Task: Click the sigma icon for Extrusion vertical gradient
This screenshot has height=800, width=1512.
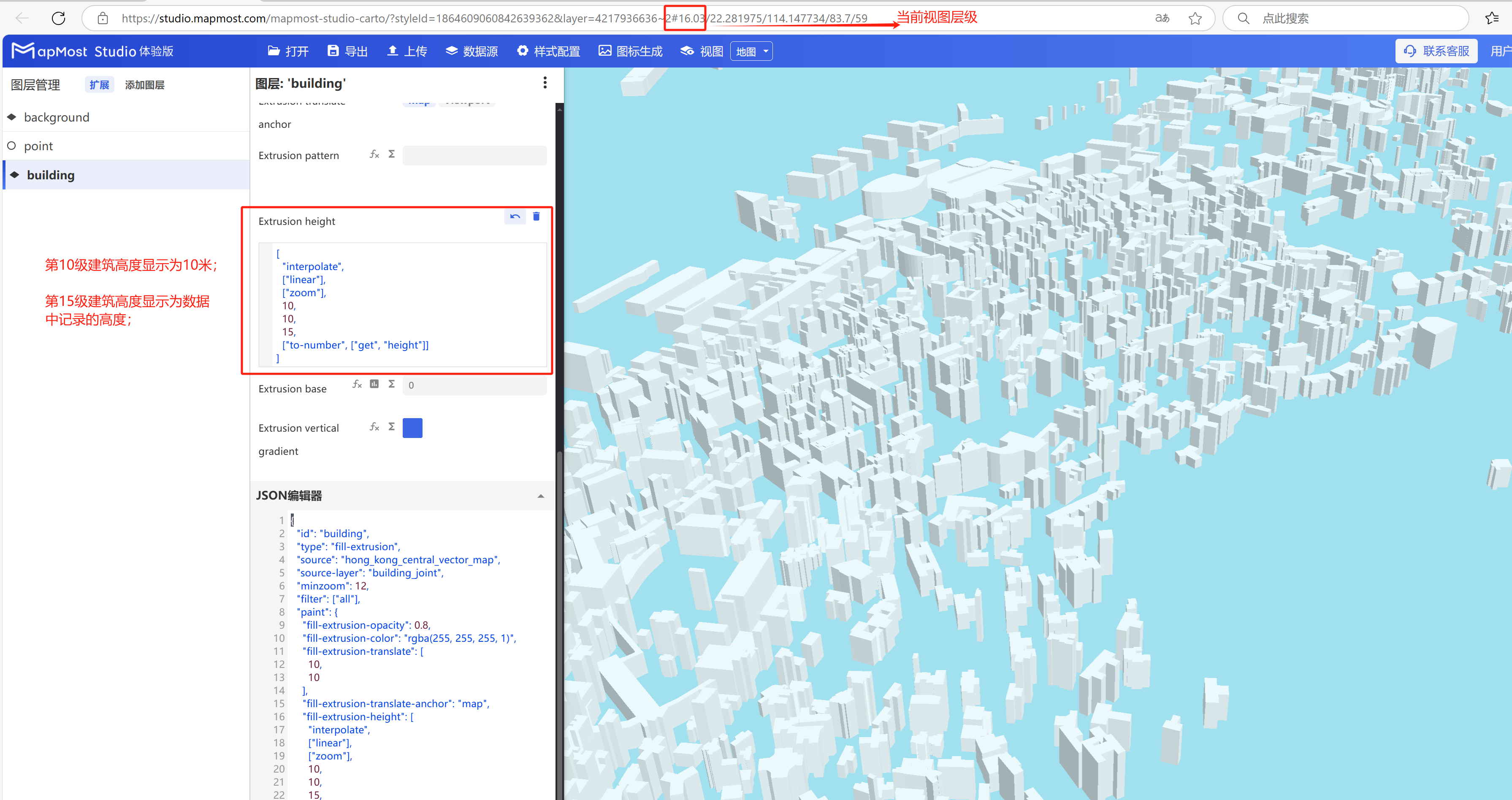Action: [x=391, y=427]
